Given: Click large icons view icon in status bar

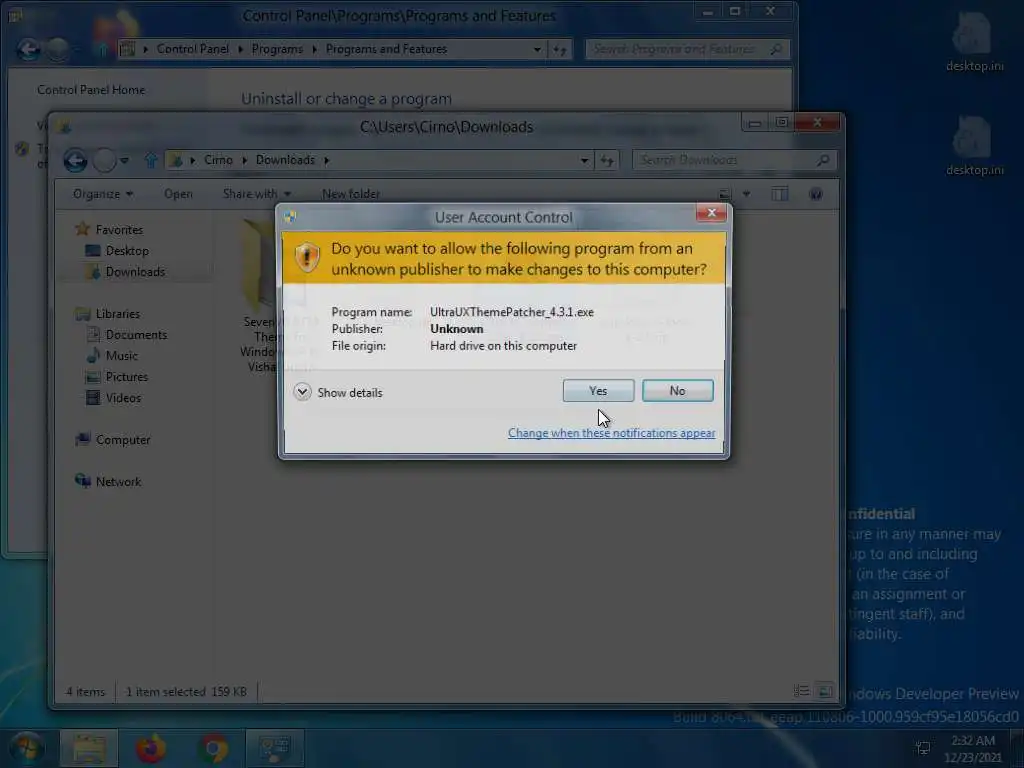Looking at the screenshot, I should coord(825,691).
